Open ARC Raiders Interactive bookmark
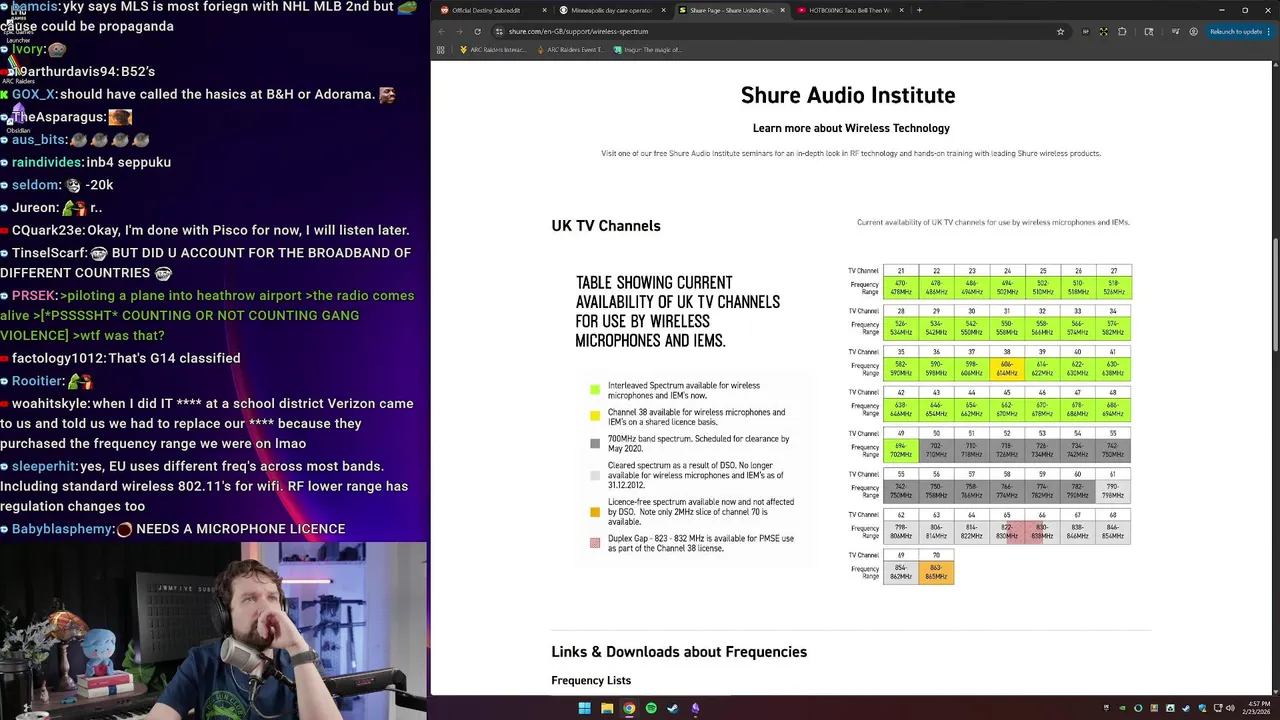Viewport: 1280px width, 720px height. click(x=492, y=49)
